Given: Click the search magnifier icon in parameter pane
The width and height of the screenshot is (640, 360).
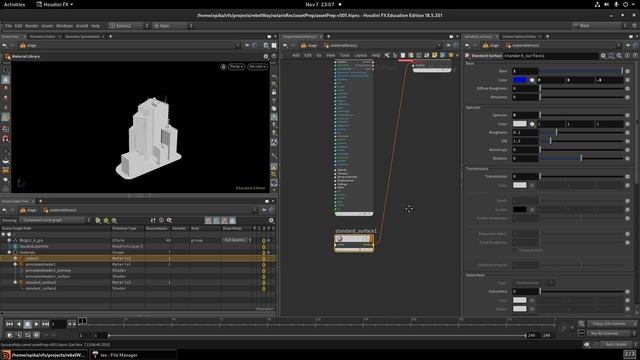Looking at the screenshot, I should pos(619,56).
